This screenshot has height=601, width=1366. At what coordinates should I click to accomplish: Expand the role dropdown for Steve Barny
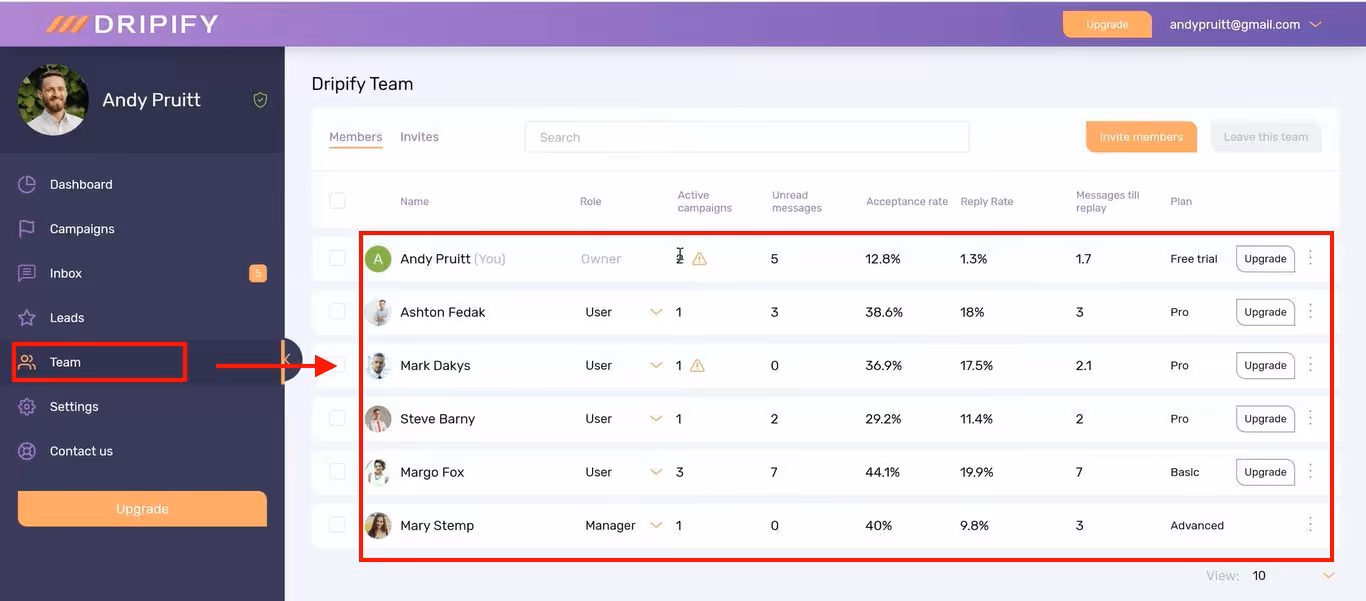click(656, 418)
